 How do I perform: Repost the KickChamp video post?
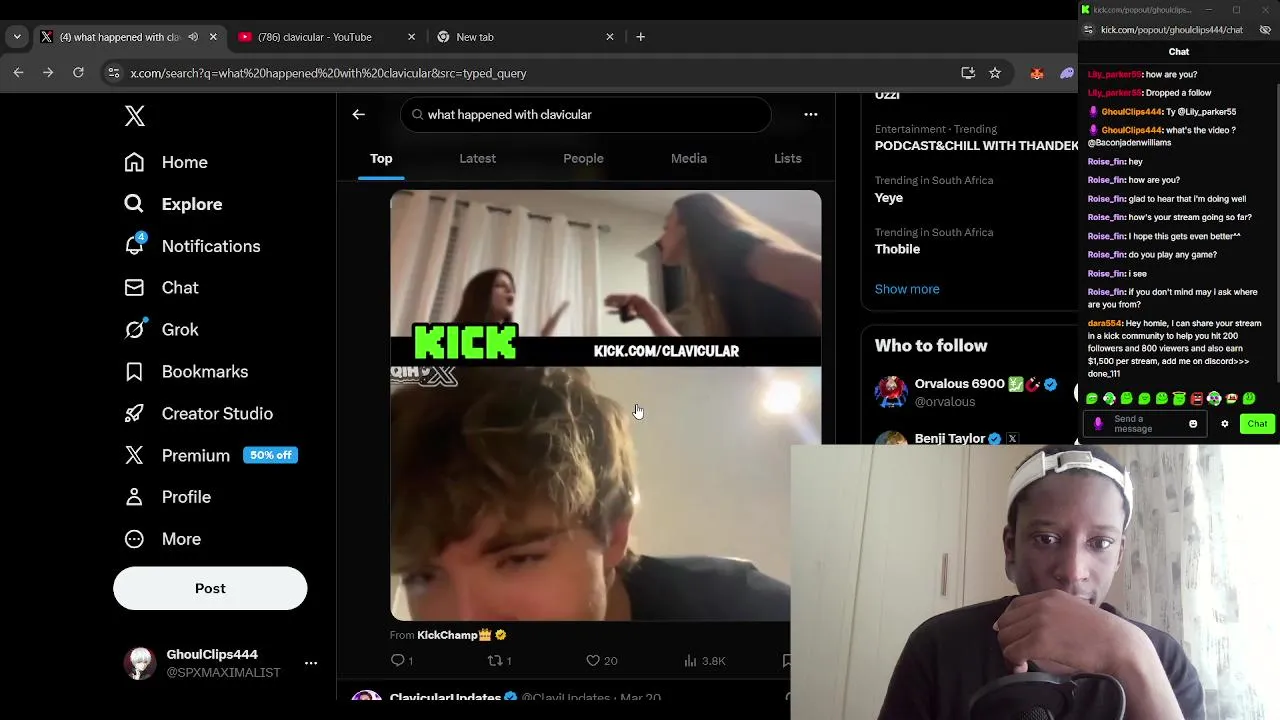click(499, 660)
